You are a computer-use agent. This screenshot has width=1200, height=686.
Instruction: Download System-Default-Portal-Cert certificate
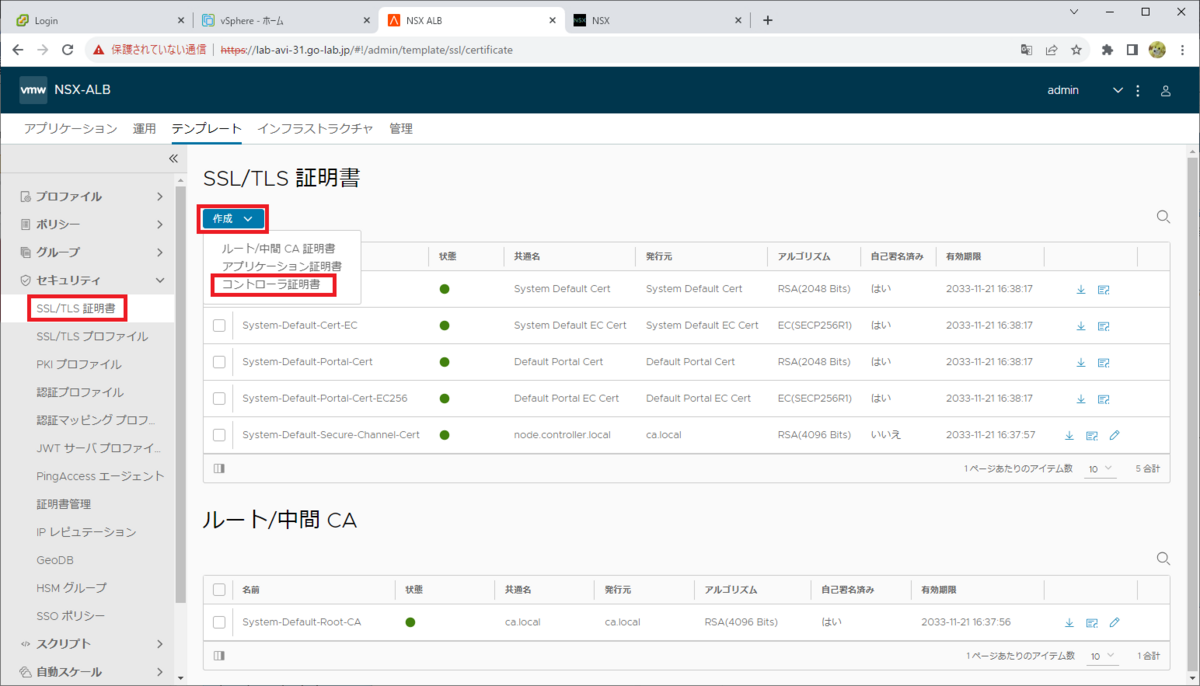pyautogui.click(x=1081, y=362)
